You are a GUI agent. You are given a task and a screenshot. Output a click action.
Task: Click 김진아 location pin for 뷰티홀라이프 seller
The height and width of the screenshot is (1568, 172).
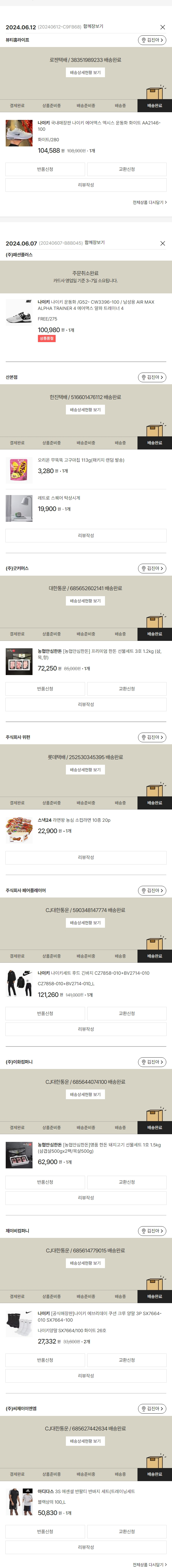(152, 40)
